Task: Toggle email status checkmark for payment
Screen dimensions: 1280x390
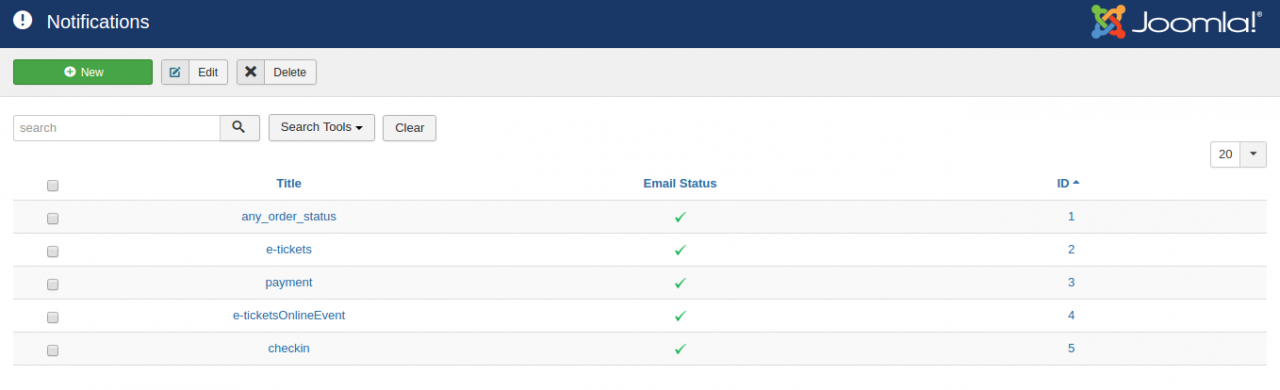Action: coord(680,283)
